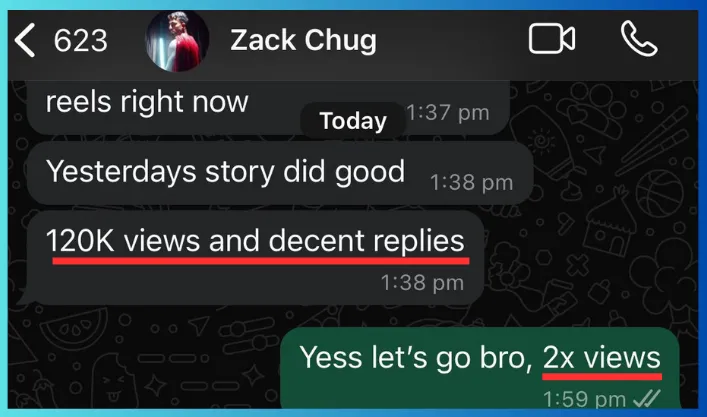The height and width of the screenshot is (417, 707).
Task: Open Zack Chug's profile picture
Action: click(177, 40)
